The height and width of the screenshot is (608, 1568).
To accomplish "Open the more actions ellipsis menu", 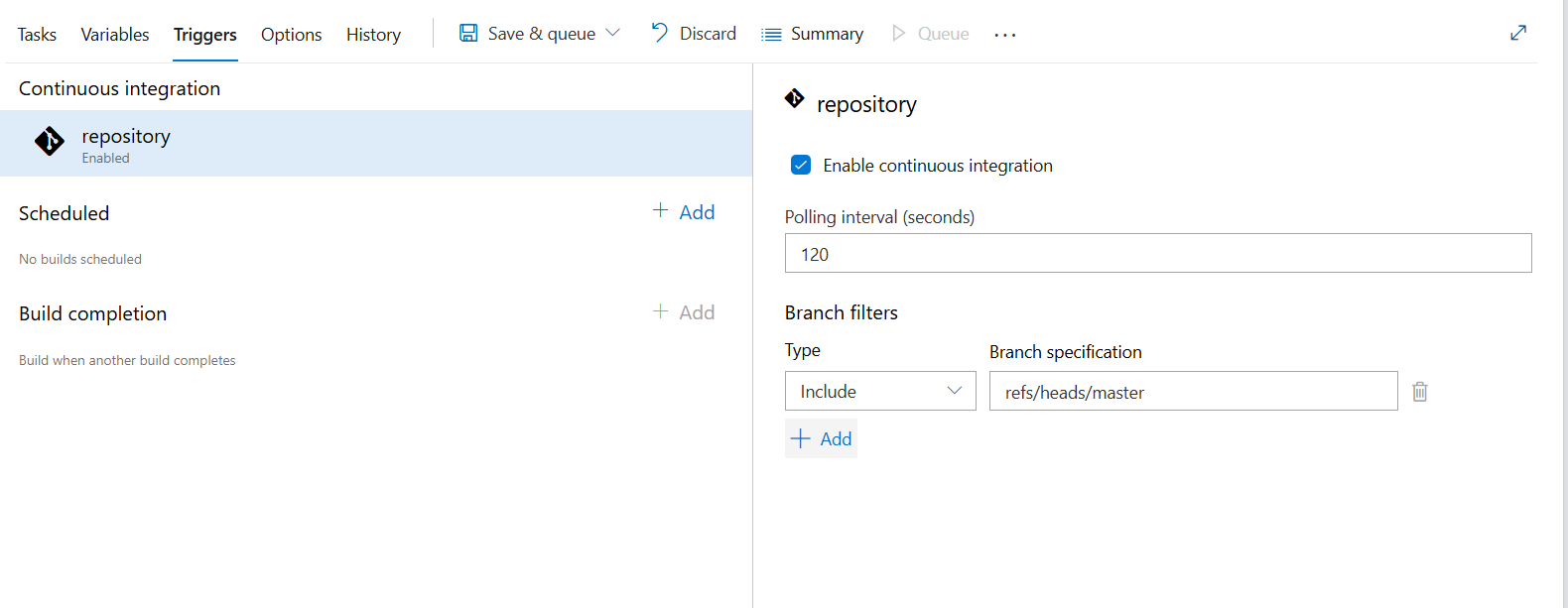I will click(1005, 35).
